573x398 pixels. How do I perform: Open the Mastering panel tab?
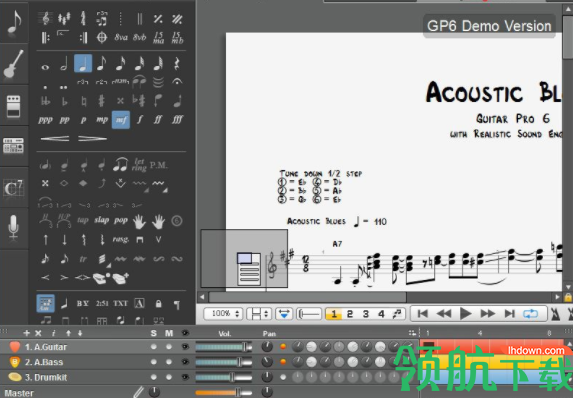(x=14, y=146)
